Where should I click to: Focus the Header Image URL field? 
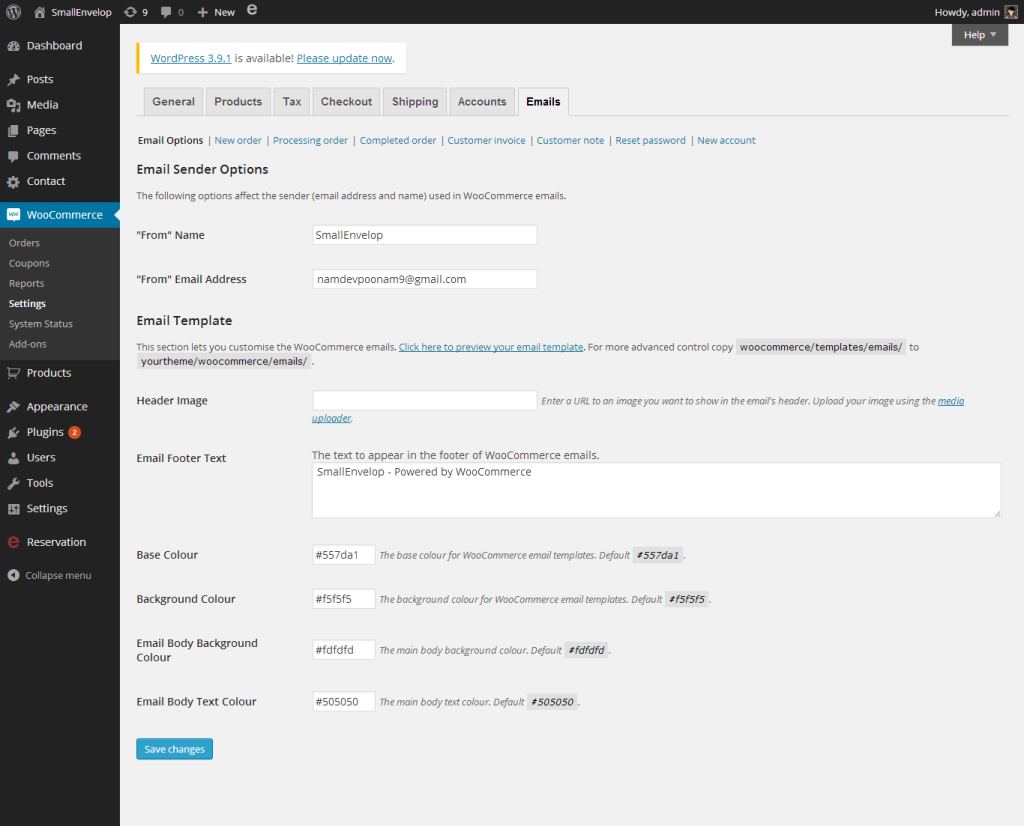click(x=424, y=401)
